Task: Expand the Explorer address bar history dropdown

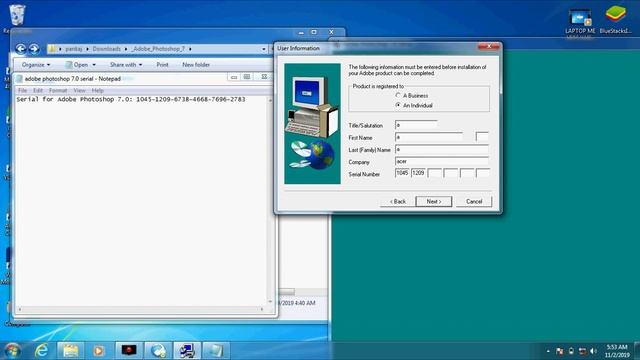Action: pos(264,49)
